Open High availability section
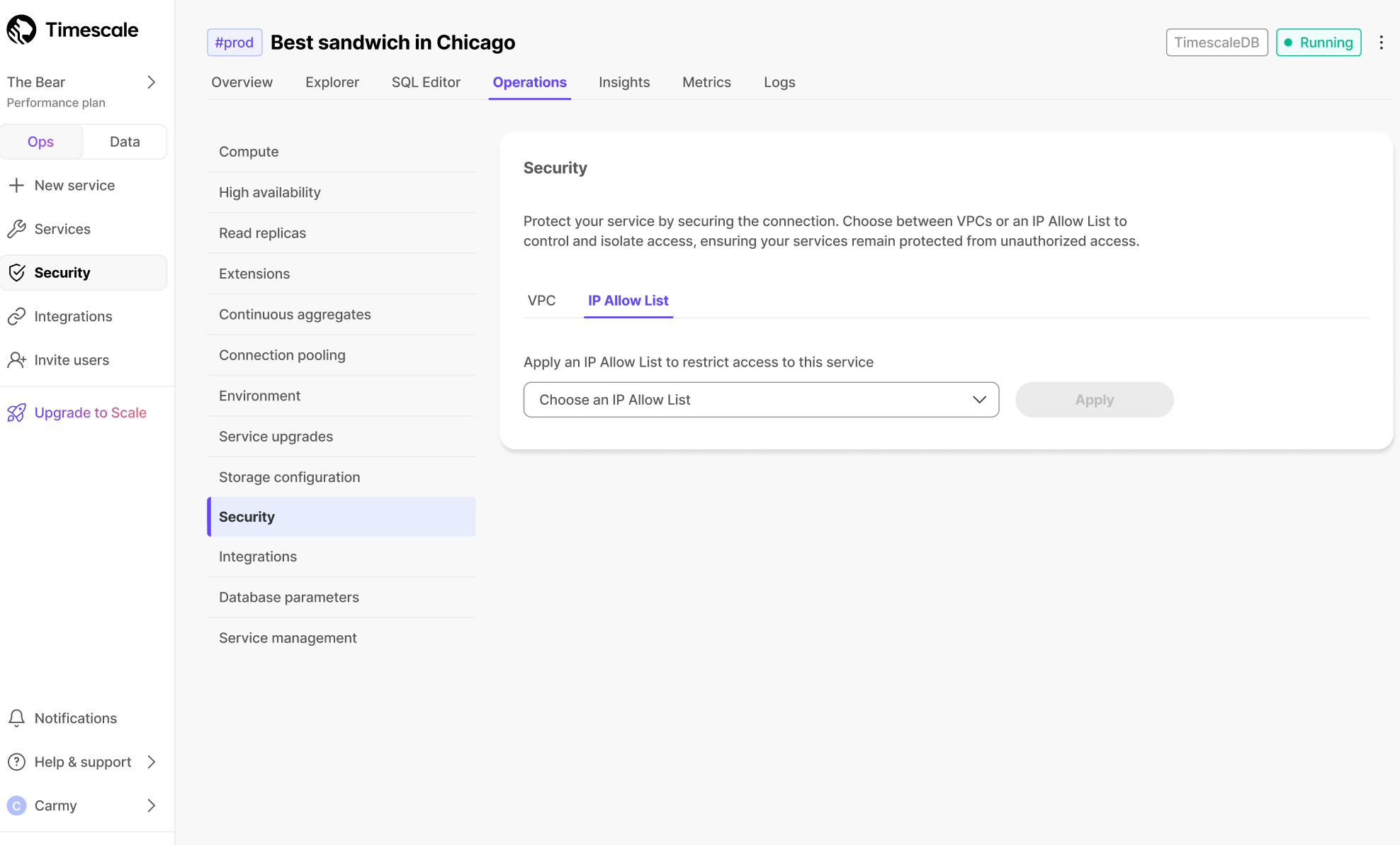This screenshot has height=845, width=1400. (x=341, y=192)
